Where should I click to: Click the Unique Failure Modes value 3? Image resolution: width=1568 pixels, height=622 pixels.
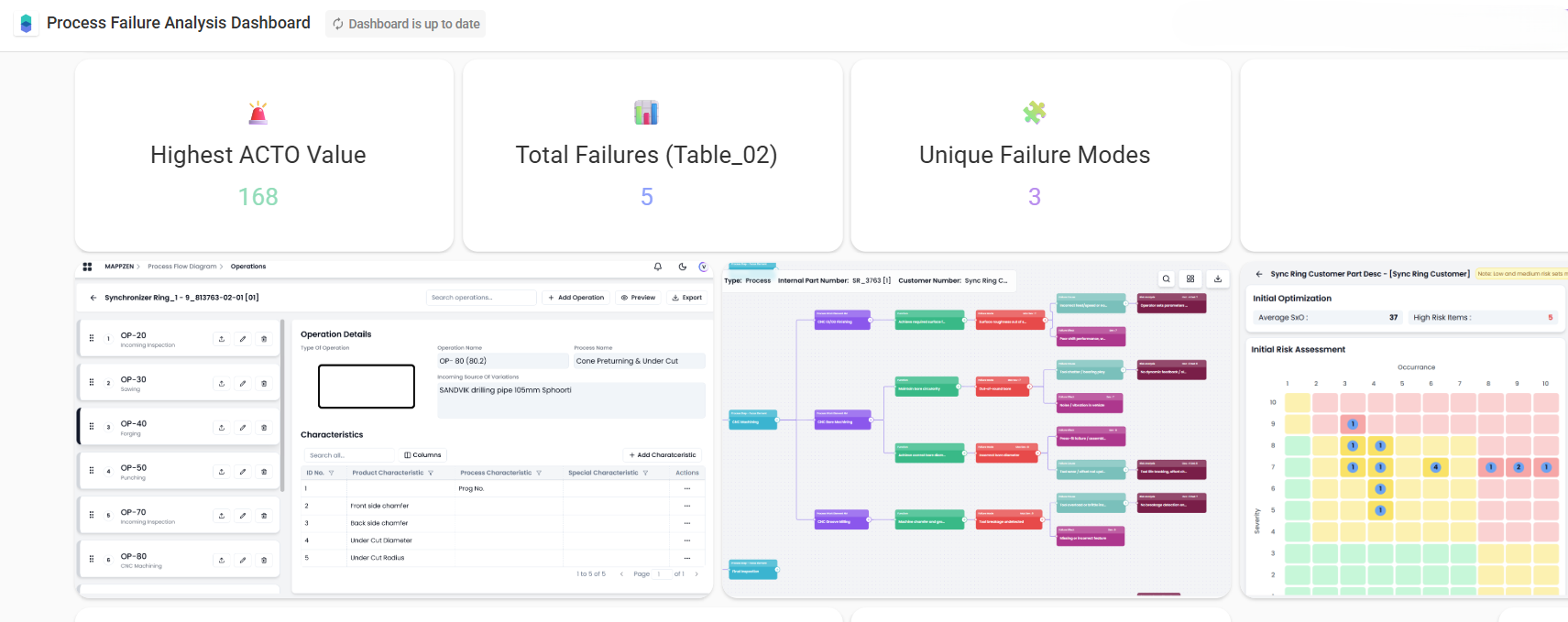(1035, 197)
